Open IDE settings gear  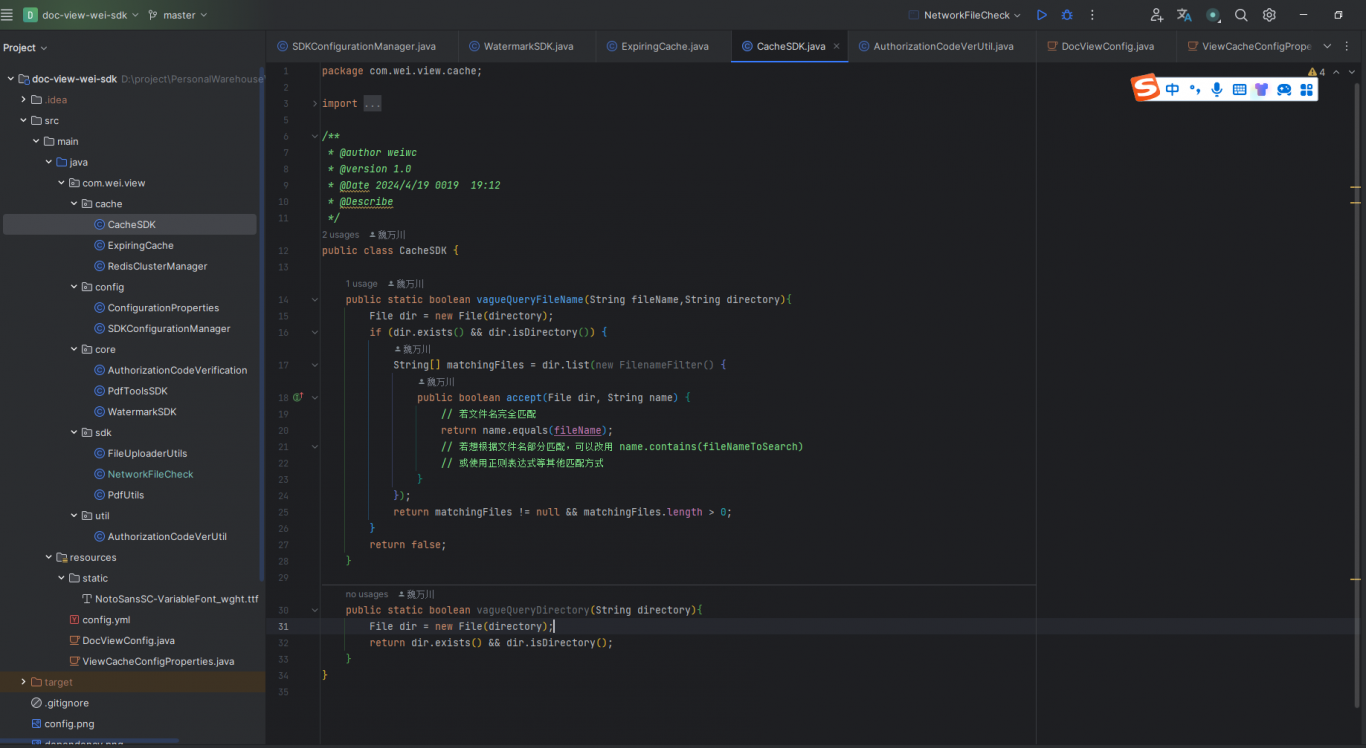pos(1269,15)
